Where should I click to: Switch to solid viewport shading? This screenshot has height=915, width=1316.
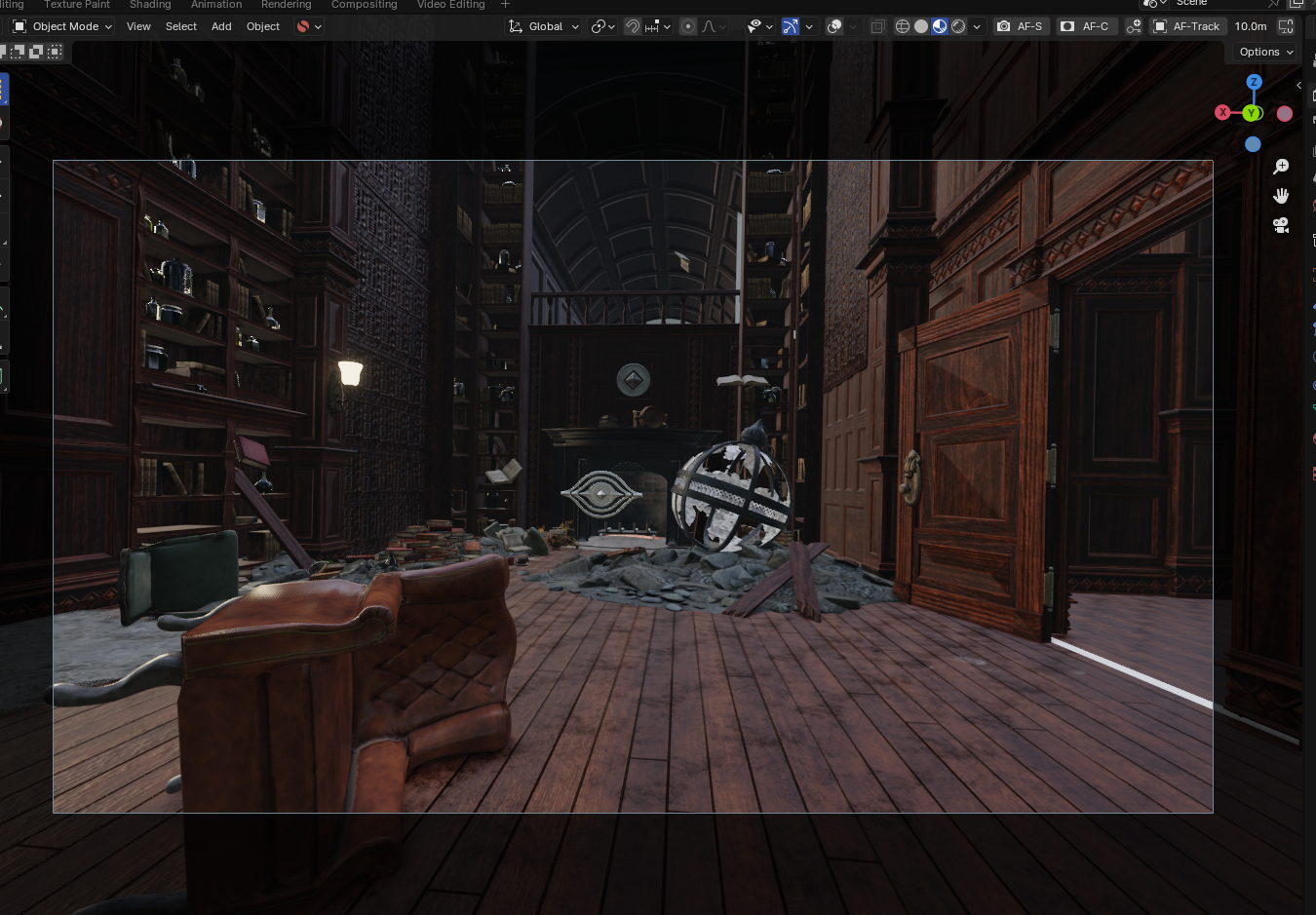tap(921, 26)
